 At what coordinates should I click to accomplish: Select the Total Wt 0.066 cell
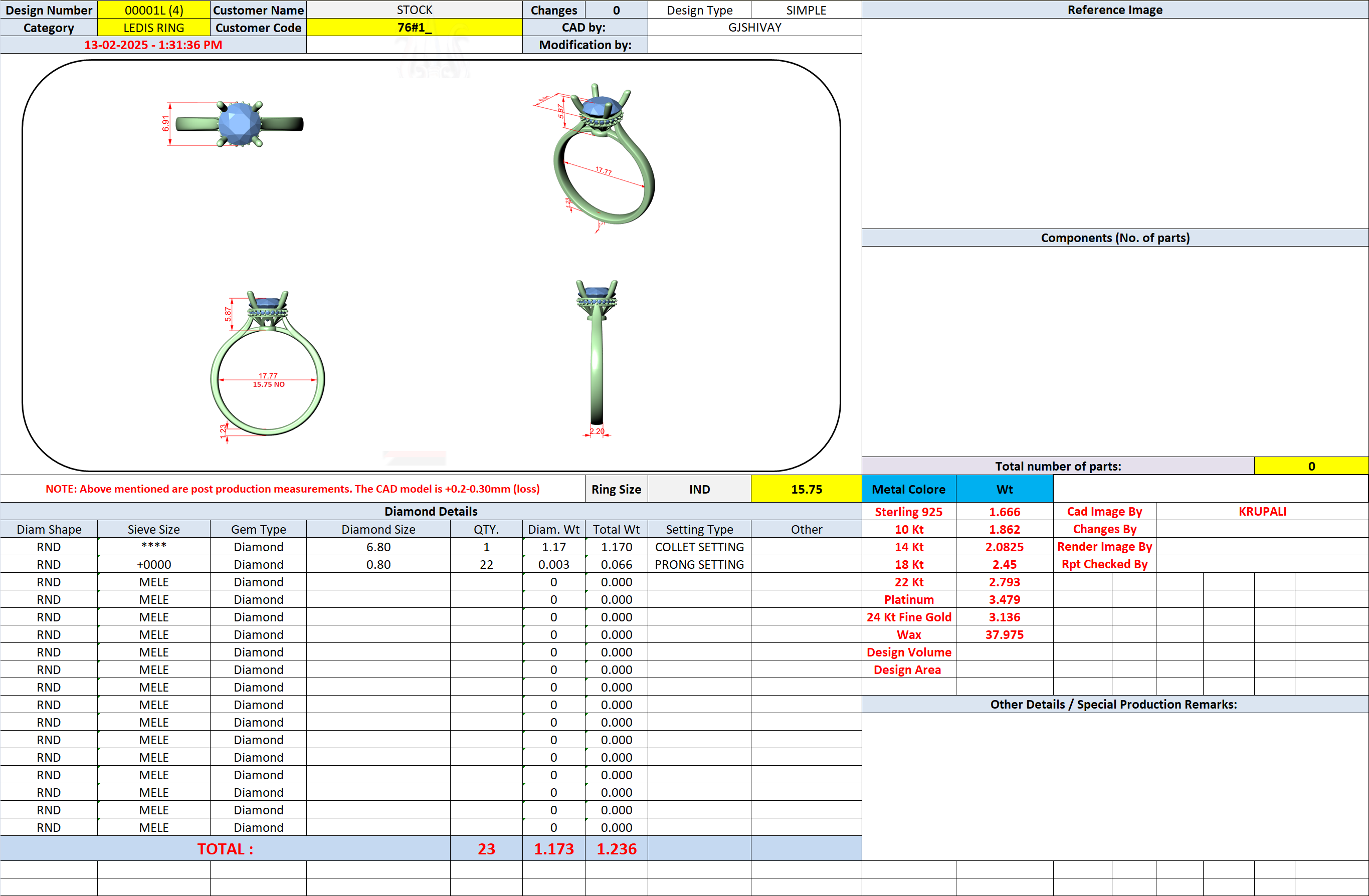click(616, 564)
